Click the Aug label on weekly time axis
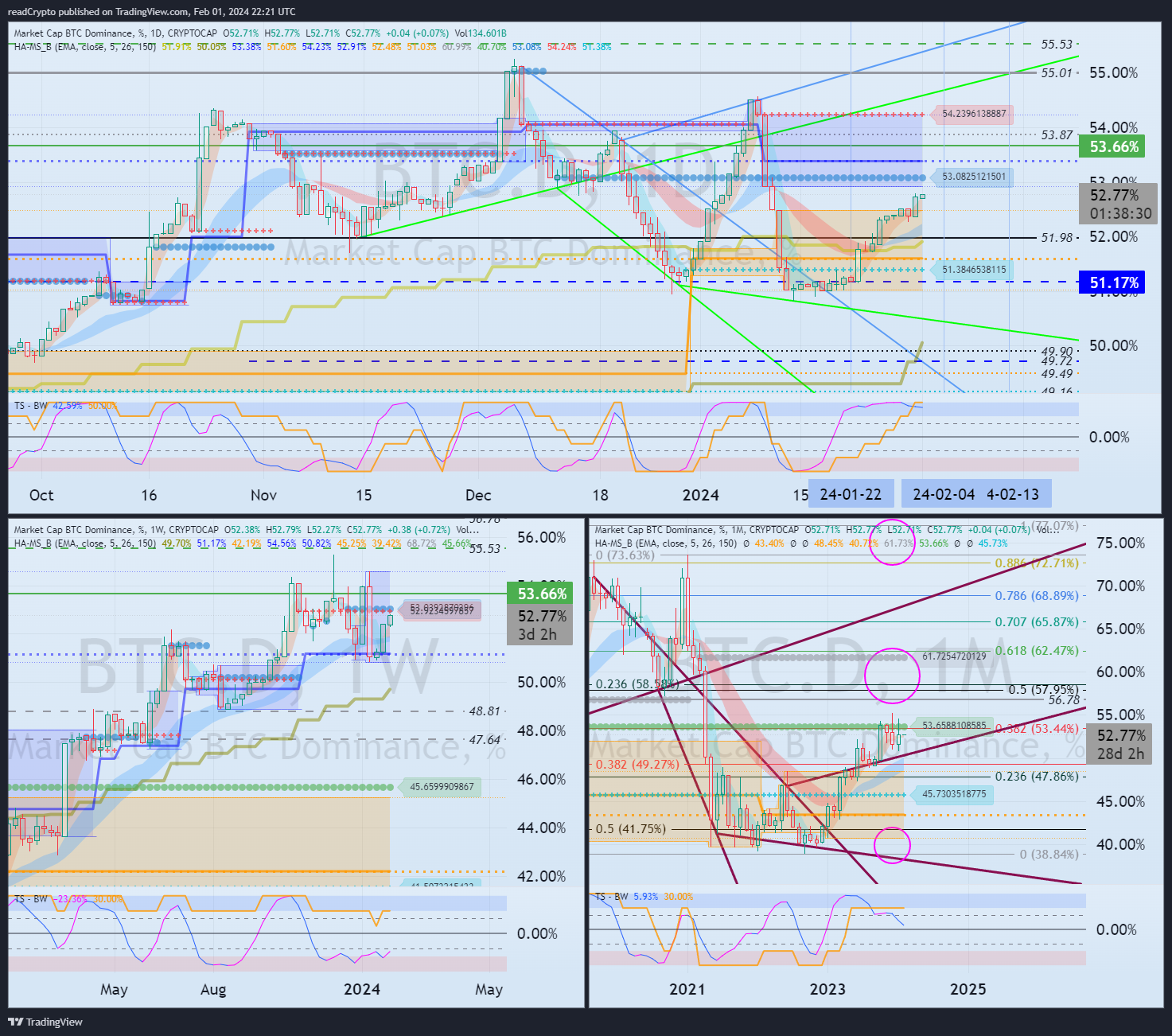The height and width of the screenshot is (1036, 1172). click(213, 990)
